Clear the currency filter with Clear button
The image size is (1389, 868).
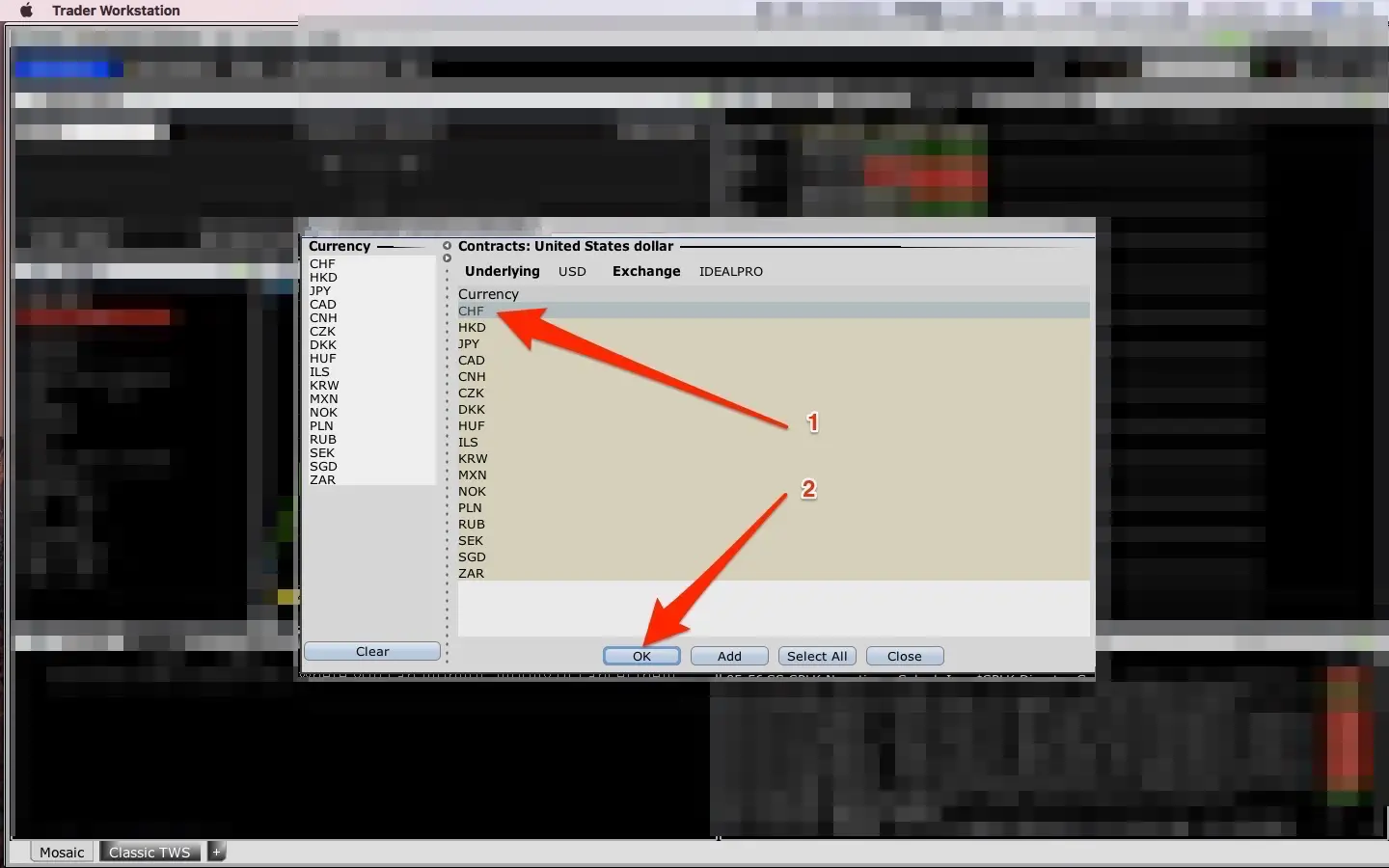pos(372,652)
